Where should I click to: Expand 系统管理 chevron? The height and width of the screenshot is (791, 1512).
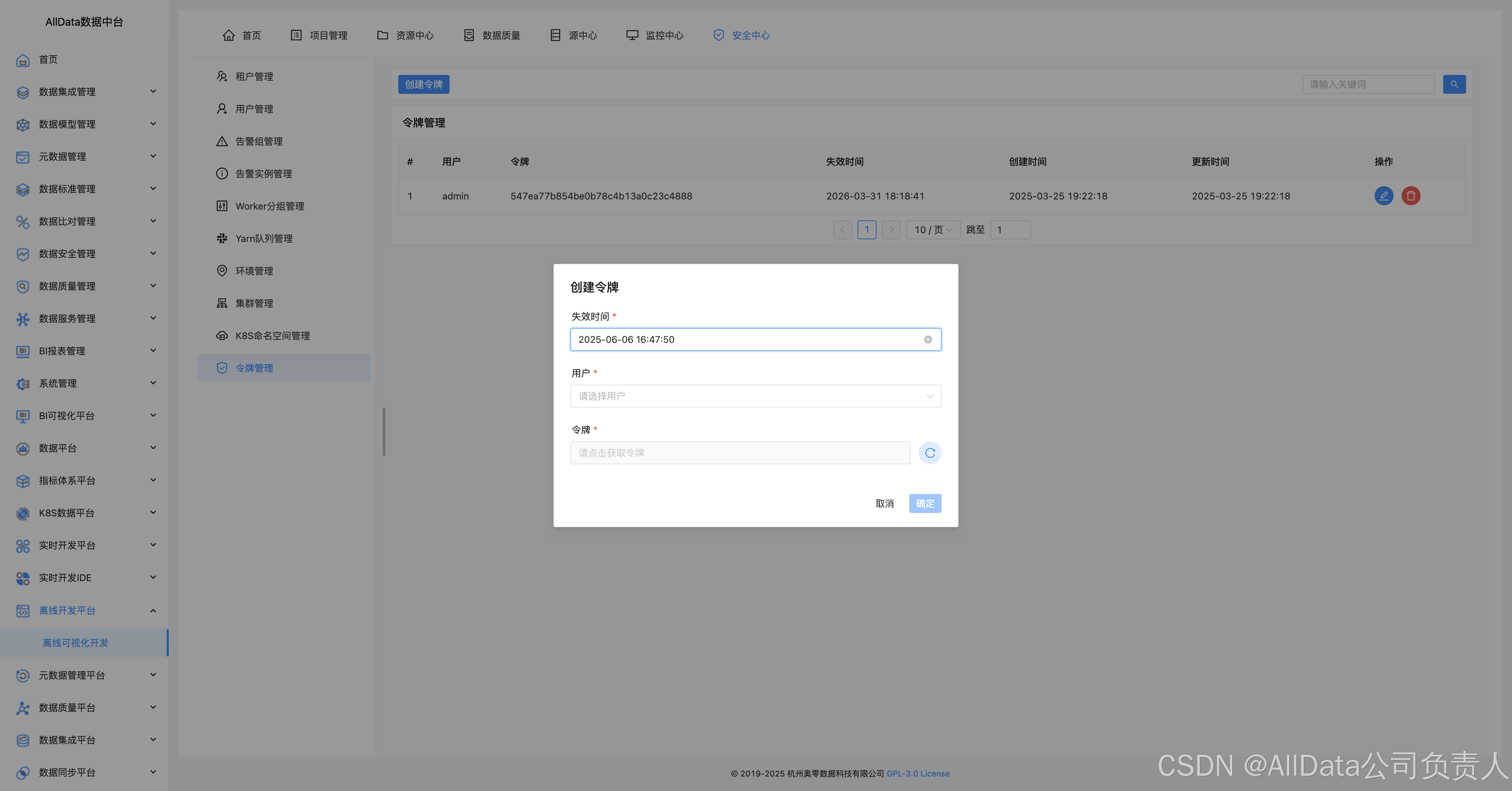click(x=153, y=383)
